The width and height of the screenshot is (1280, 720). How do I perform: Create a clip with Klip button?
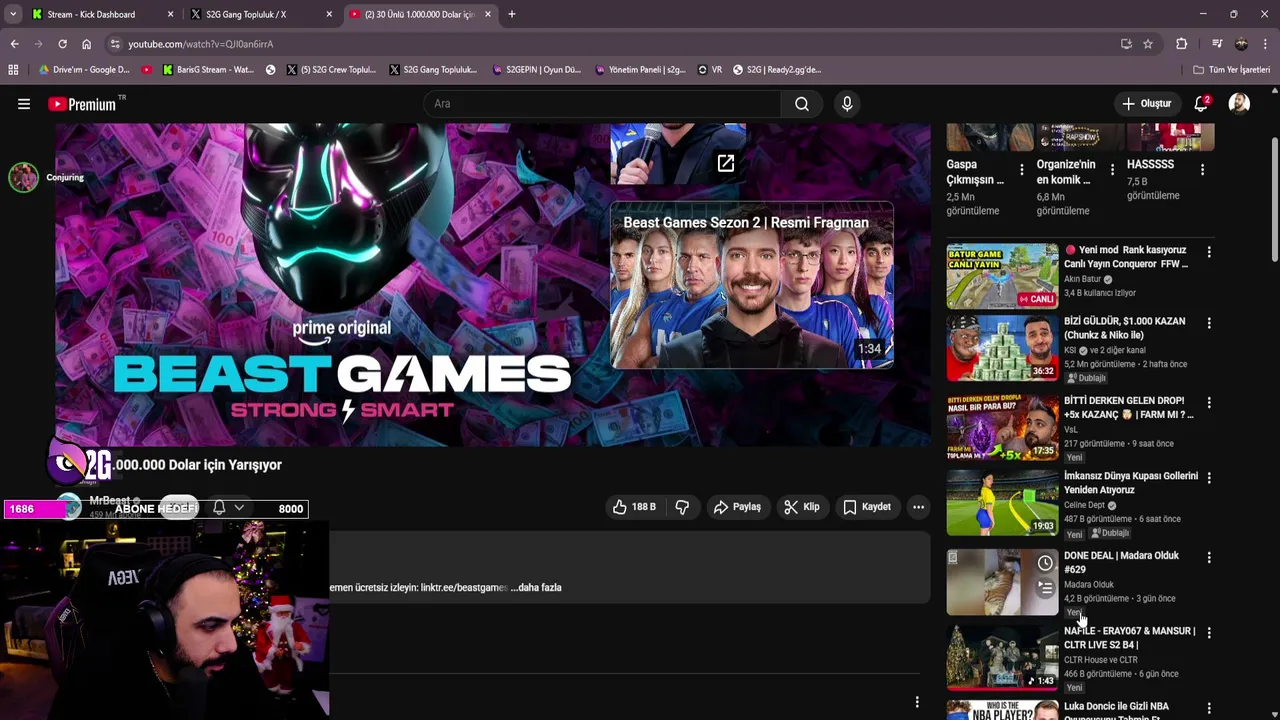pos(801,507)
